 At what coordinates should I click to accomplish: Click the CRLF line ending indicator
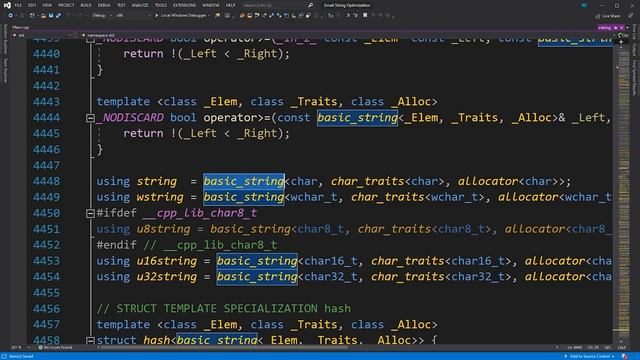point(622,348)
